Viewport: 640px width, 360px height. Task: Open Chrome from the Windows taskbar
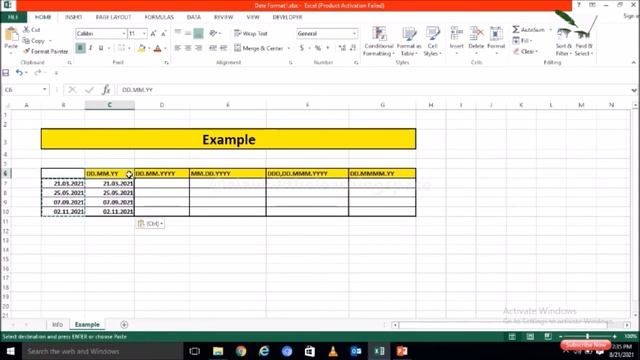tap(241, 351)
